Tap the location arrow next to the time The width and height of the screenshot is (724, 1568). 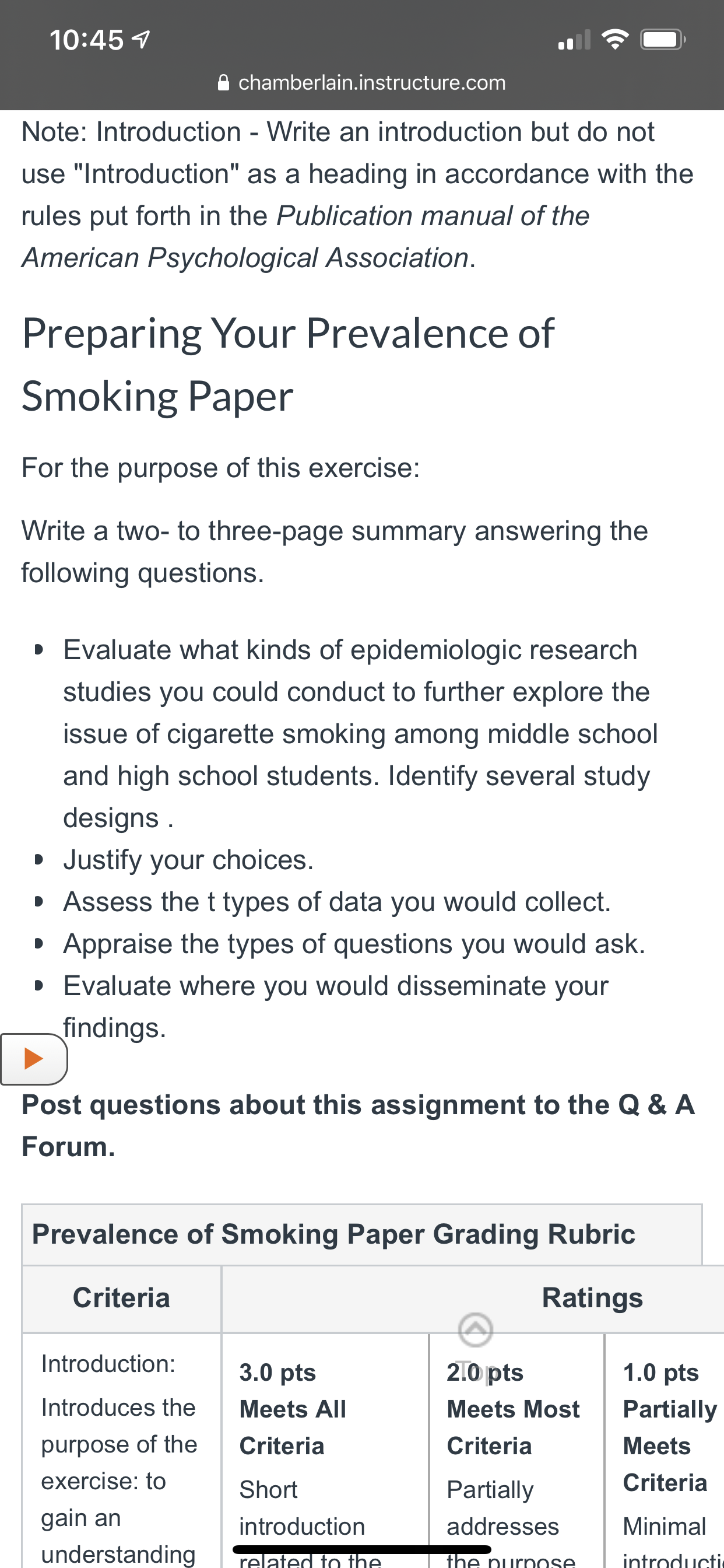click(141, 40)
